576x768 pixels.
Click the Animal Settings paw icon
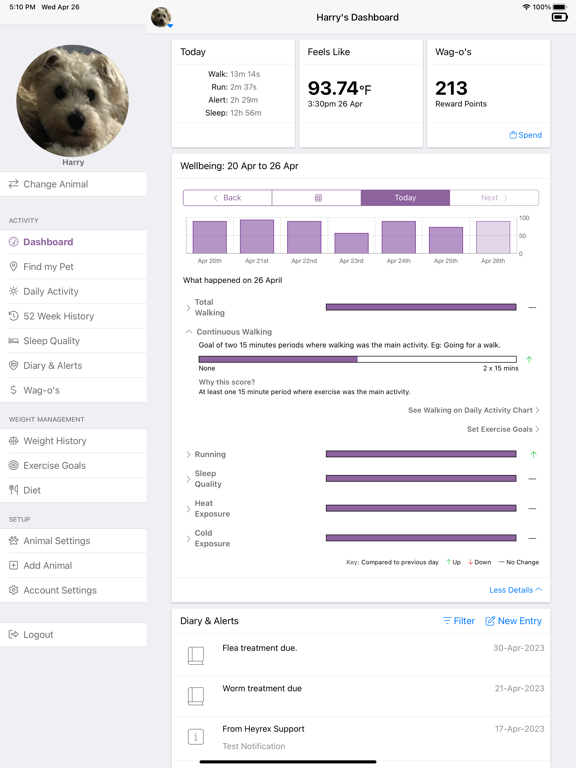[14, 541]
